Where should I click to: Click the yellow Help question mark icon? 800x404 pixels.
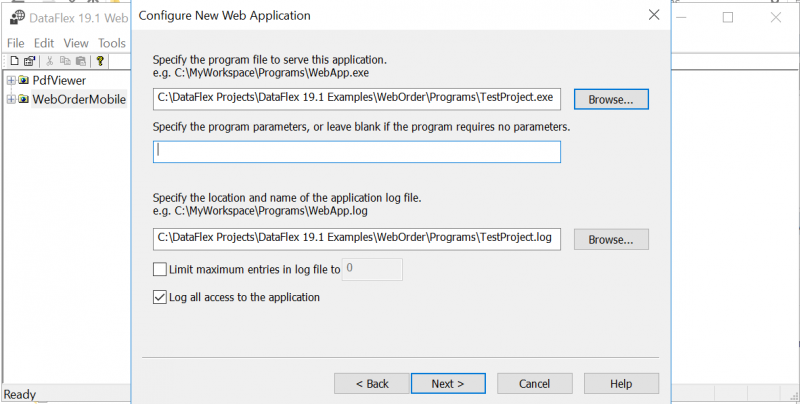100,61
